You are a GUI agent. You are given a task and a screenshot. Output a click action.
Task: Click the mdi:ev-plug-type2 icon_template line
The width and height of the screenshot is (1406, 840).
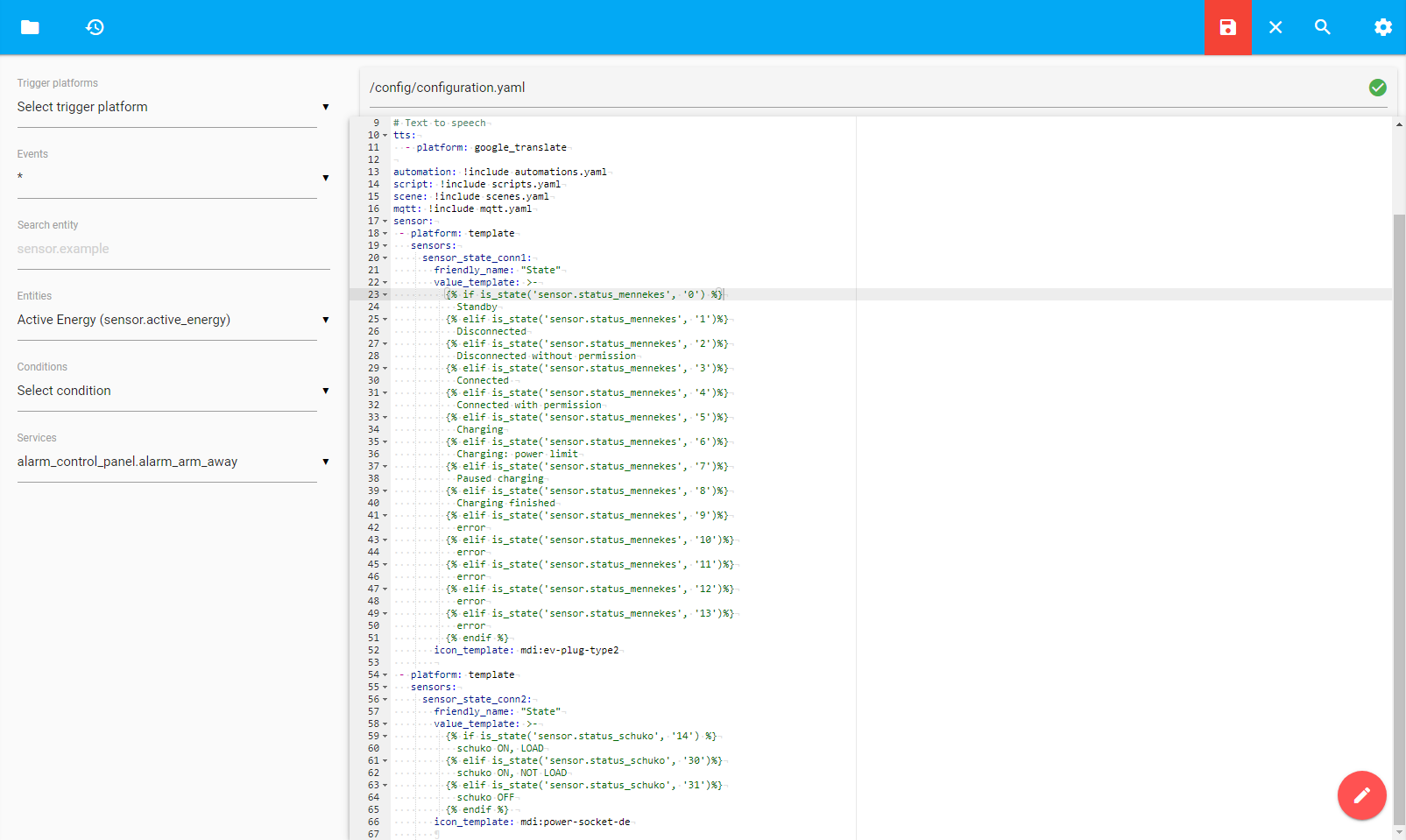point(526,650)
